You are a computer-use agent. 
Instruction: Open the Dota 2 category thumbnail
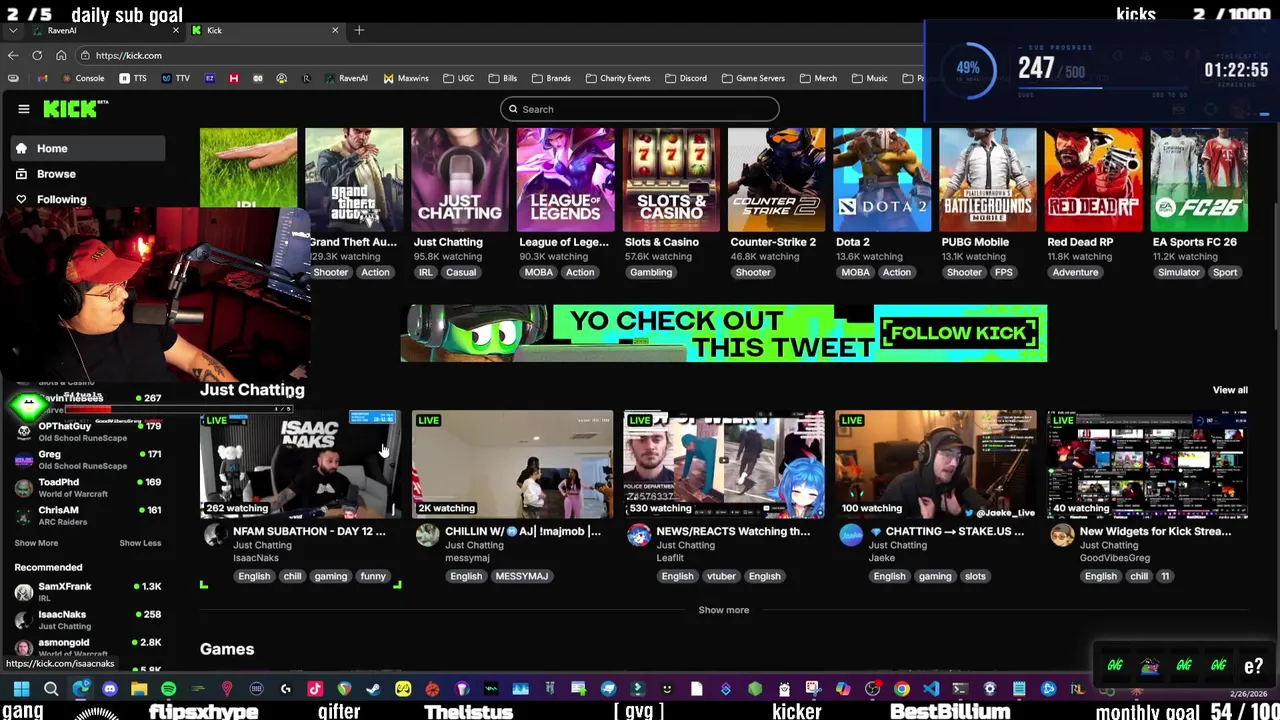[x=882, y=180]
